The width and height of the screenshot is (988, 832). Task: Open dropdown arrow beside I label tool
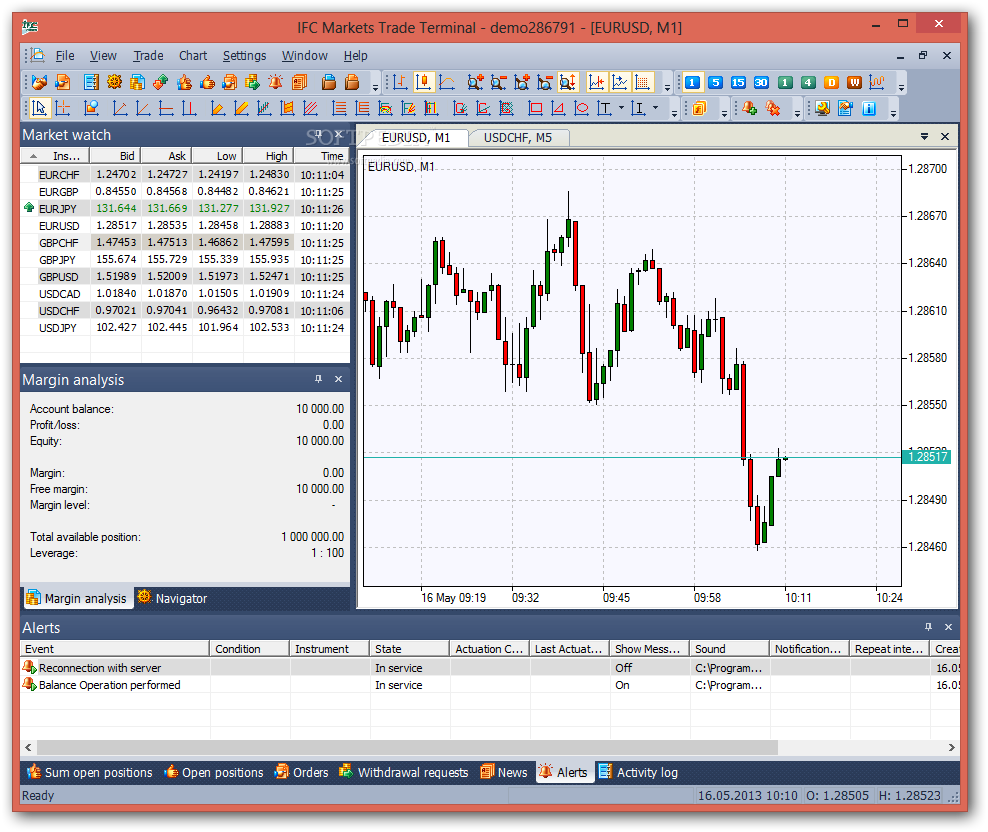pyautogui.click(x=655, y=108)
